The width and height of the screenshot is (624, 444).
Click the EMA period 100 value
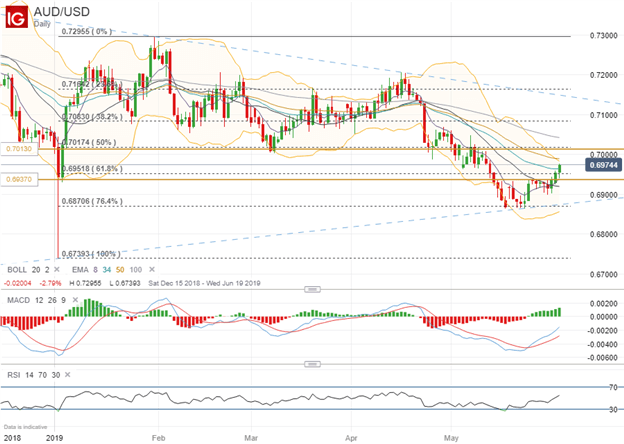coord(136,270)
